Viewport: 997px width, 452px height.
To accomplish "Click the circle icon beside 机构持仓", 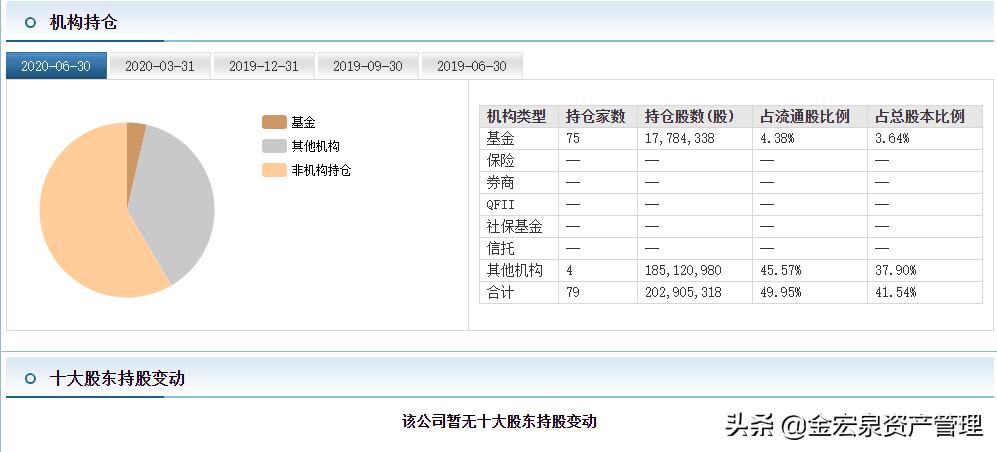I will pyautogui.click(x=31, y=23).
